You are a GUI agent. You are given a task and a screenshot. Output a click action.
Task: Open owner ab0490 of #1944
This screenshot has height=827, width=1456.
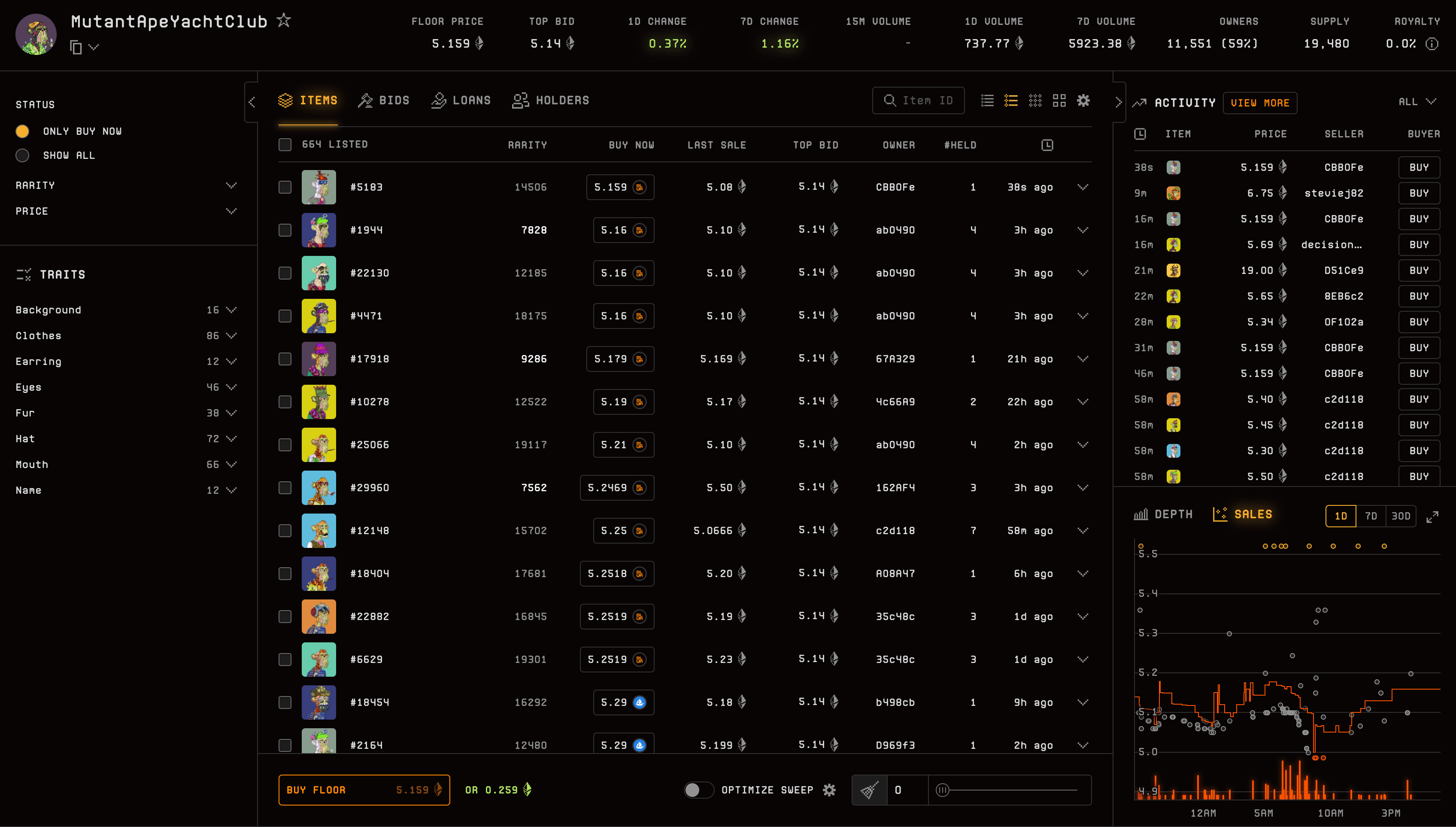click(x=895, y=230)
